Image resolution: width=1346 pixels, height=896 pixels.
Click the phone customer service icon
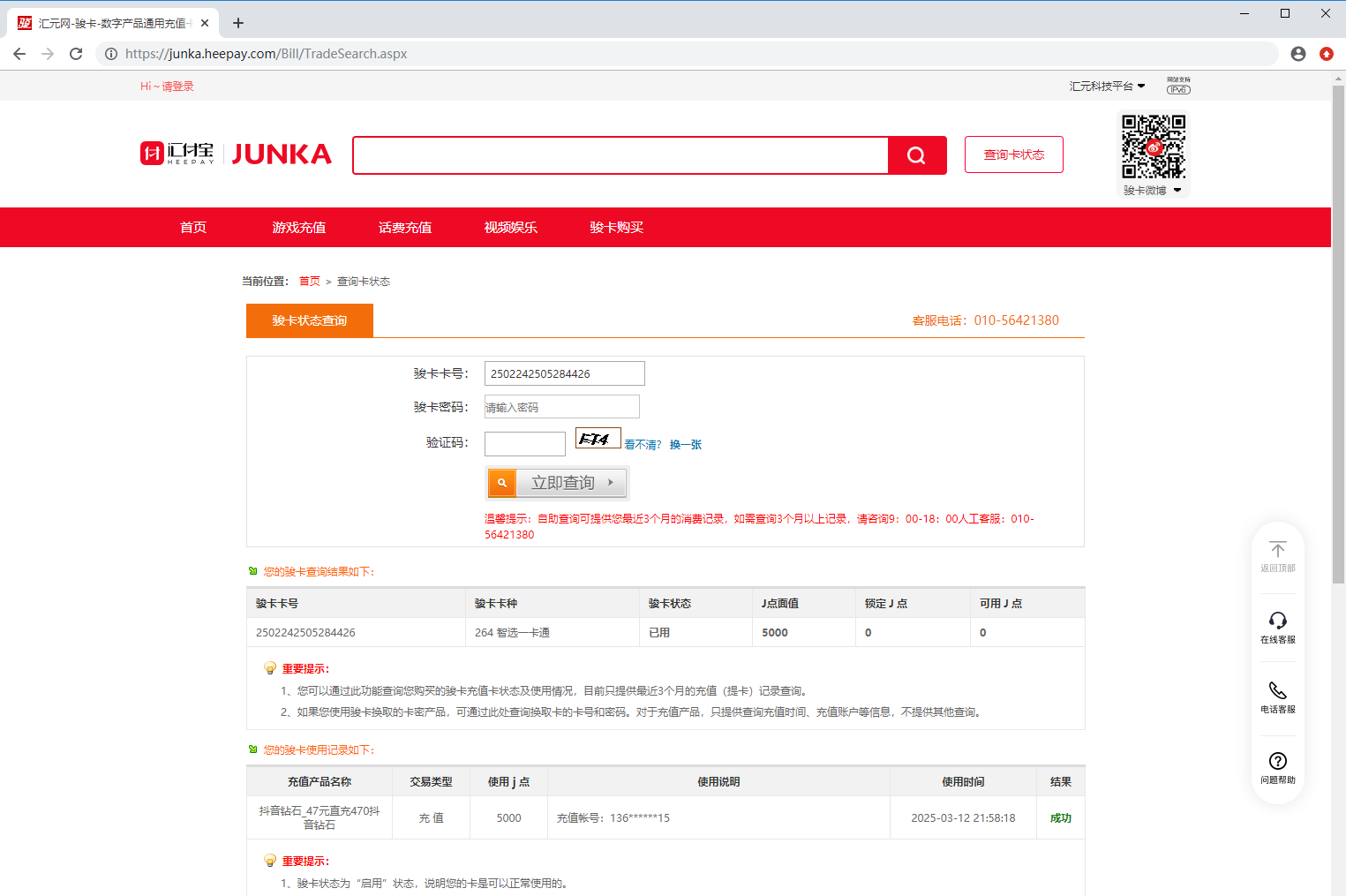point(1277,690)
